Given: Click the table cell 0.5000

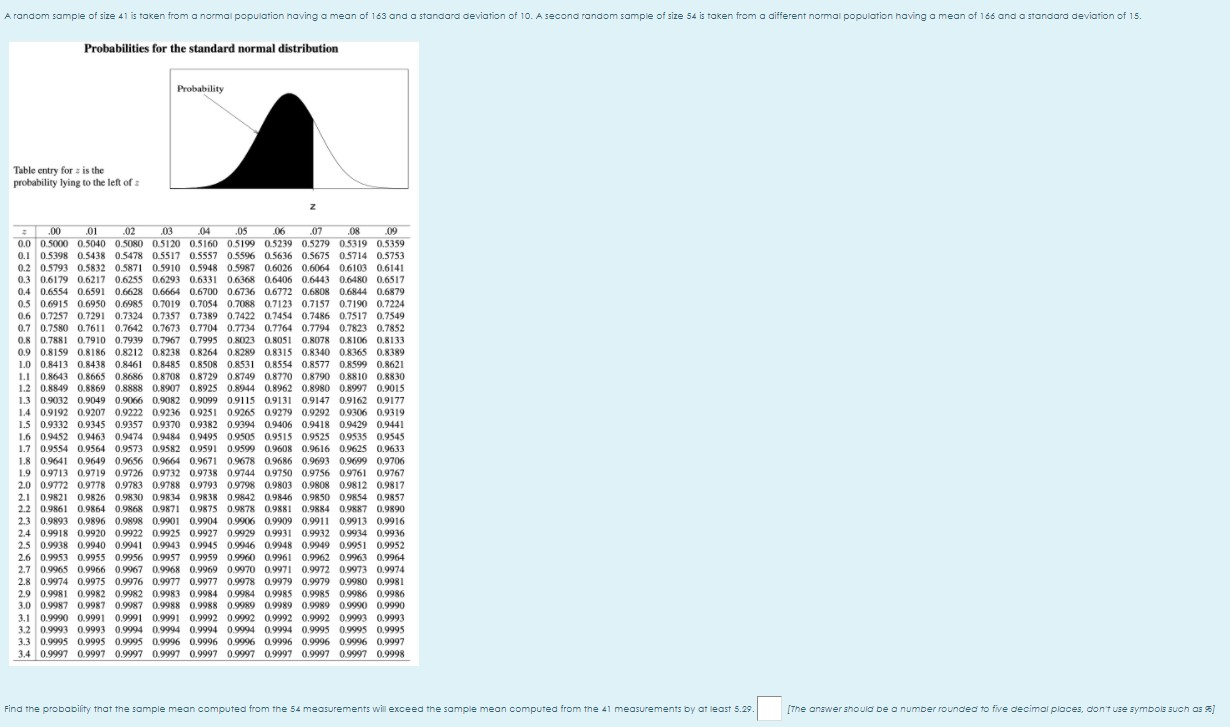Looking at the screenshot, I should [54, 243].
